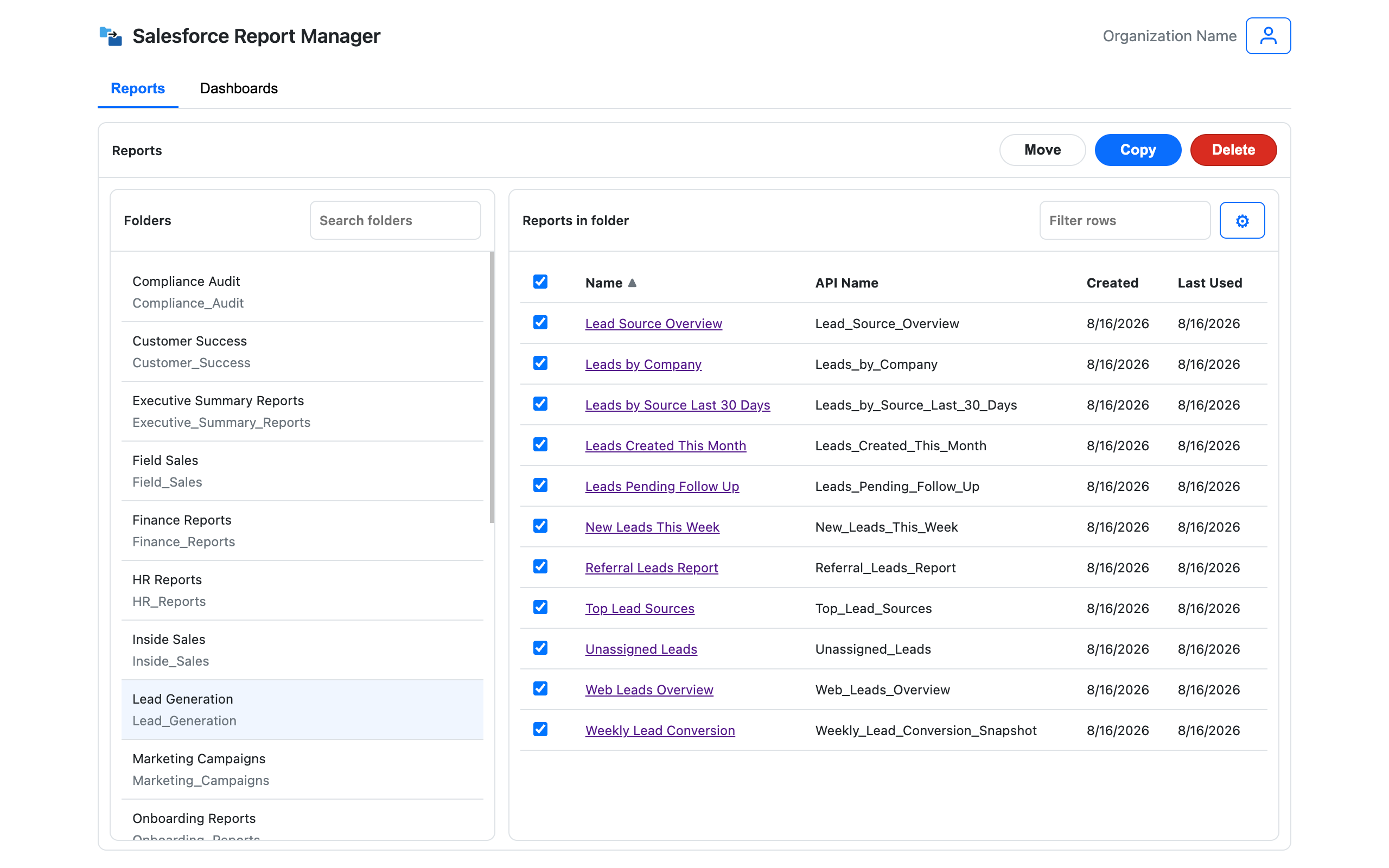Select the Customer Success folder
The image size is (1389, 868).
302,352
